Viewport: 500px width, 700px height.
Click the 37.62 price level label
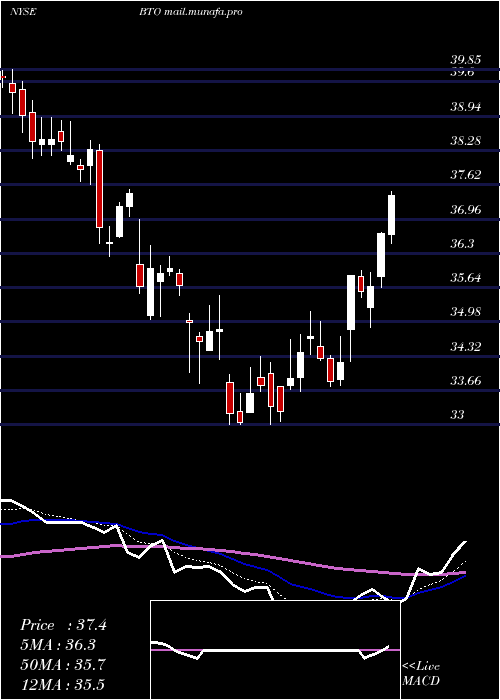(x=465, y=175)
